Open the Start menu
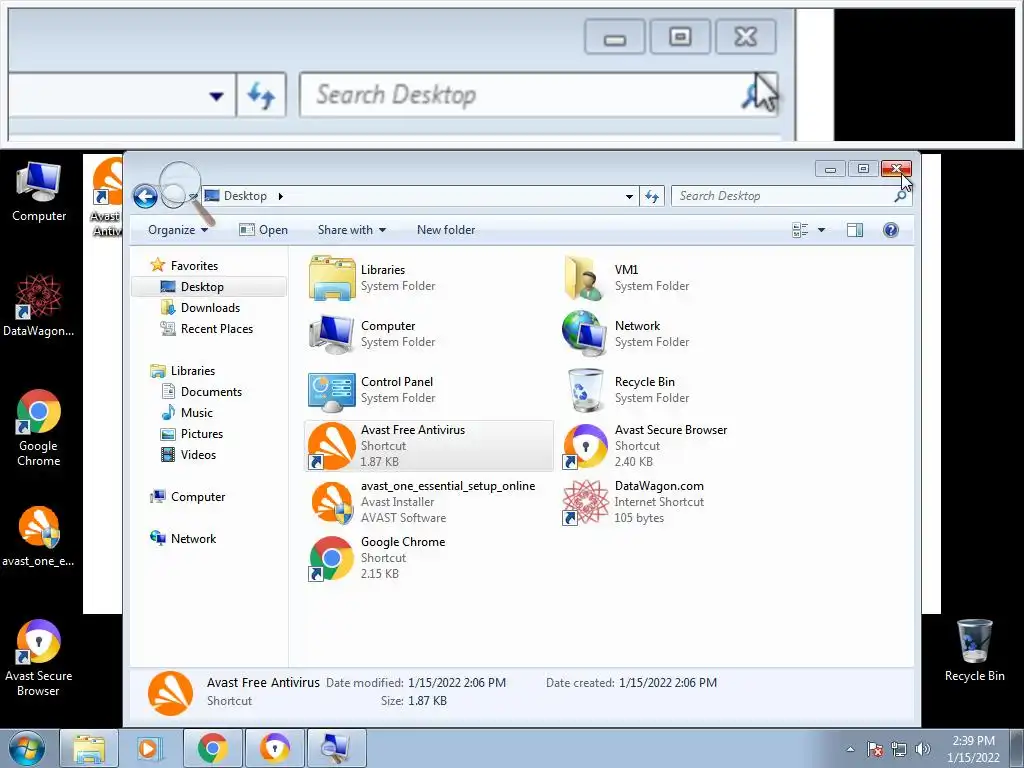1024x768 pixels. point(26,749)
